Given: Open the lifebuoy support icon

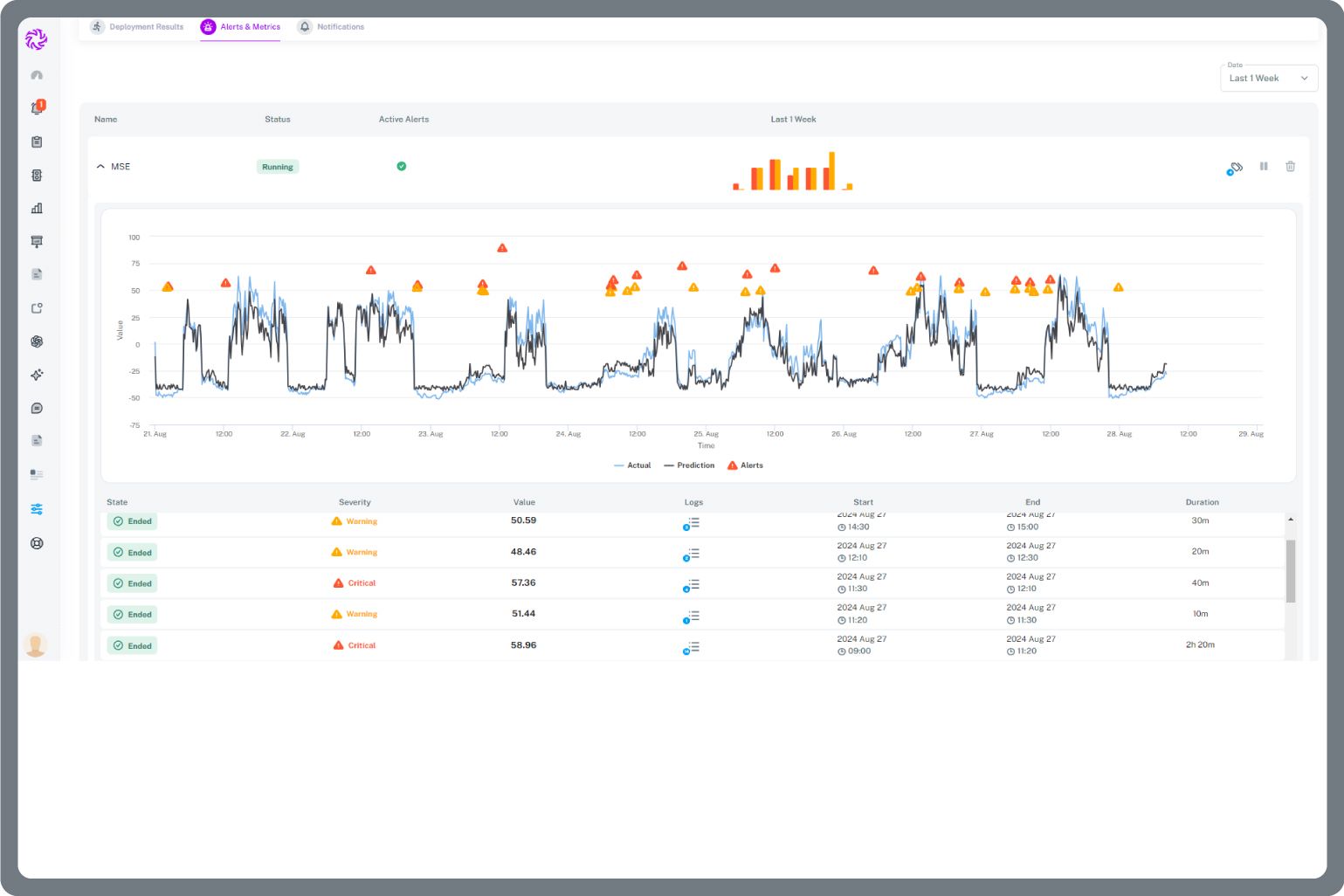Looking at the screenshot, I should tap(37, 543).
